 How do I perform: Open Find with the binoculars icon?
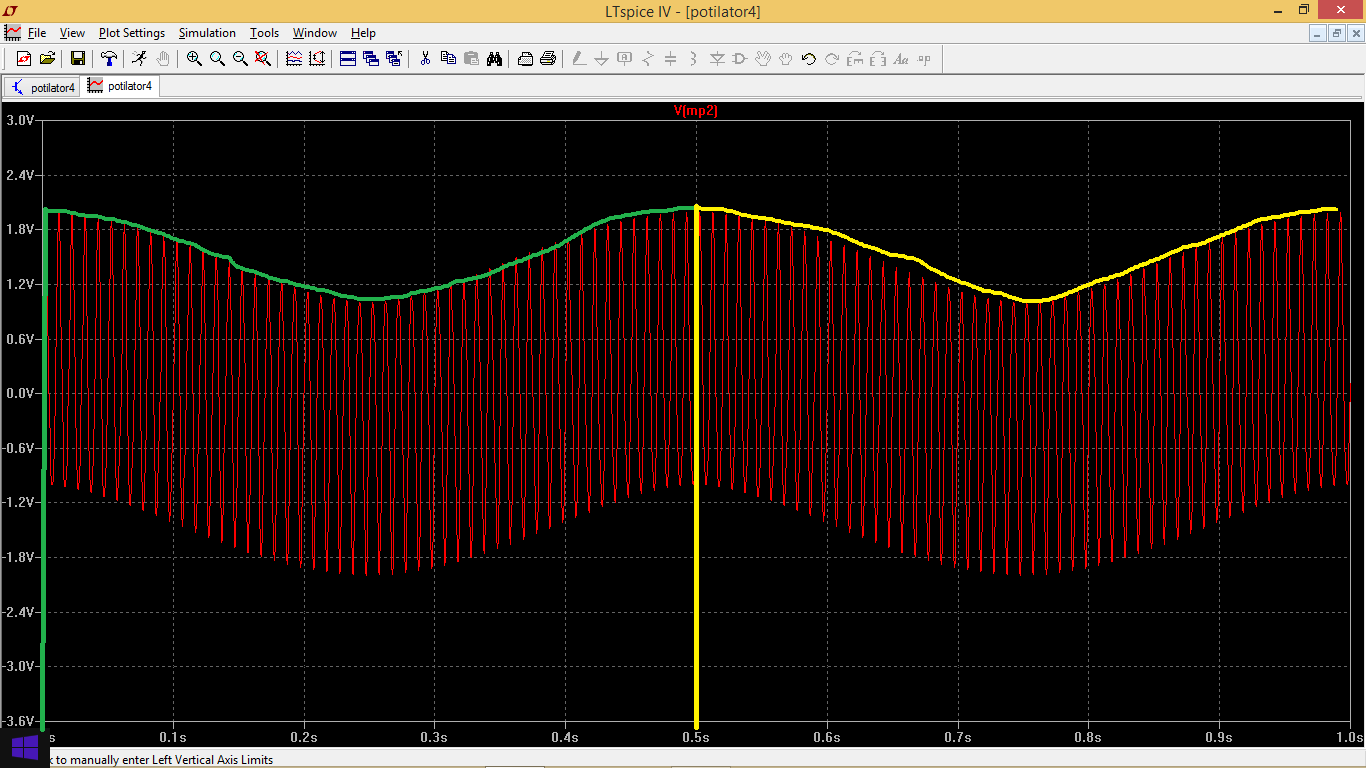click(x=494, y=59)
